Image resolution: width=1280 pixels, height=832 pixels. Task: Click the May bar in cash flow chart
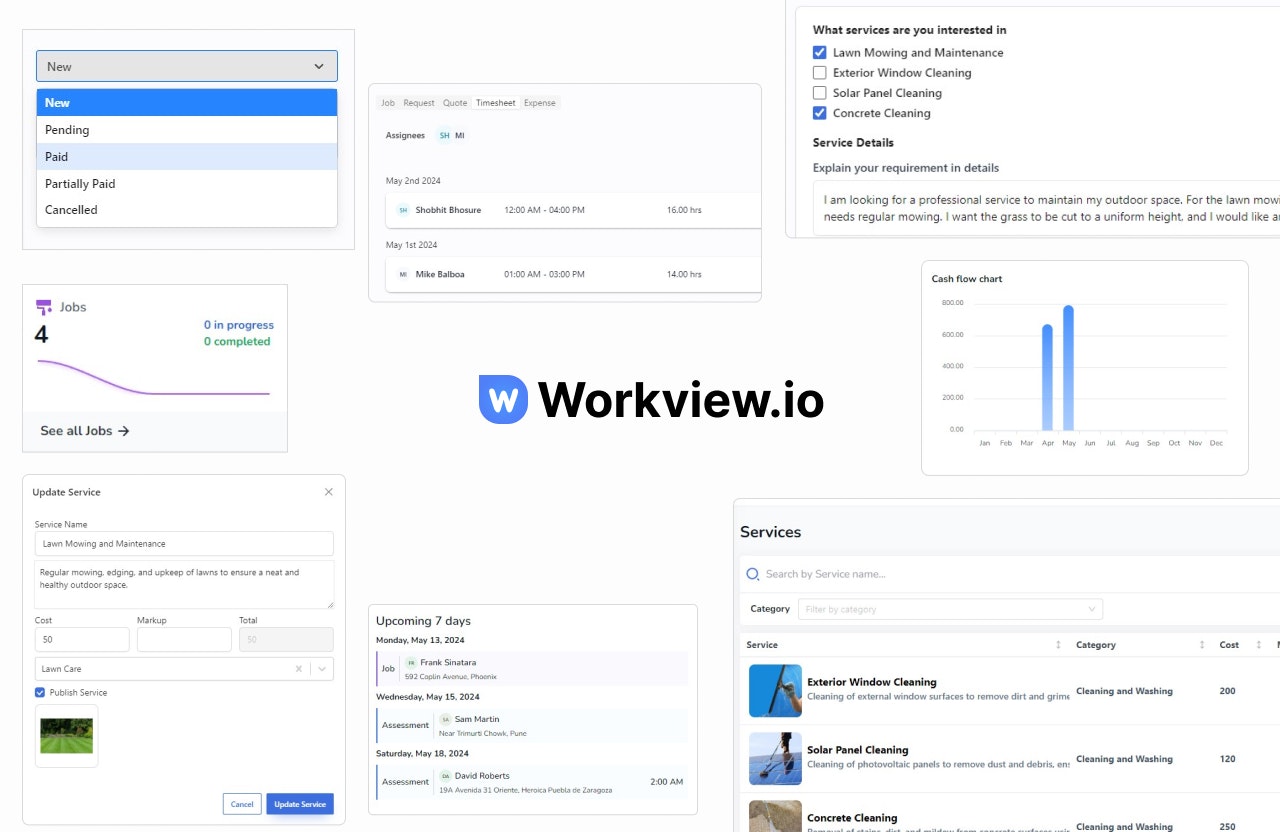coord(1068,368)
